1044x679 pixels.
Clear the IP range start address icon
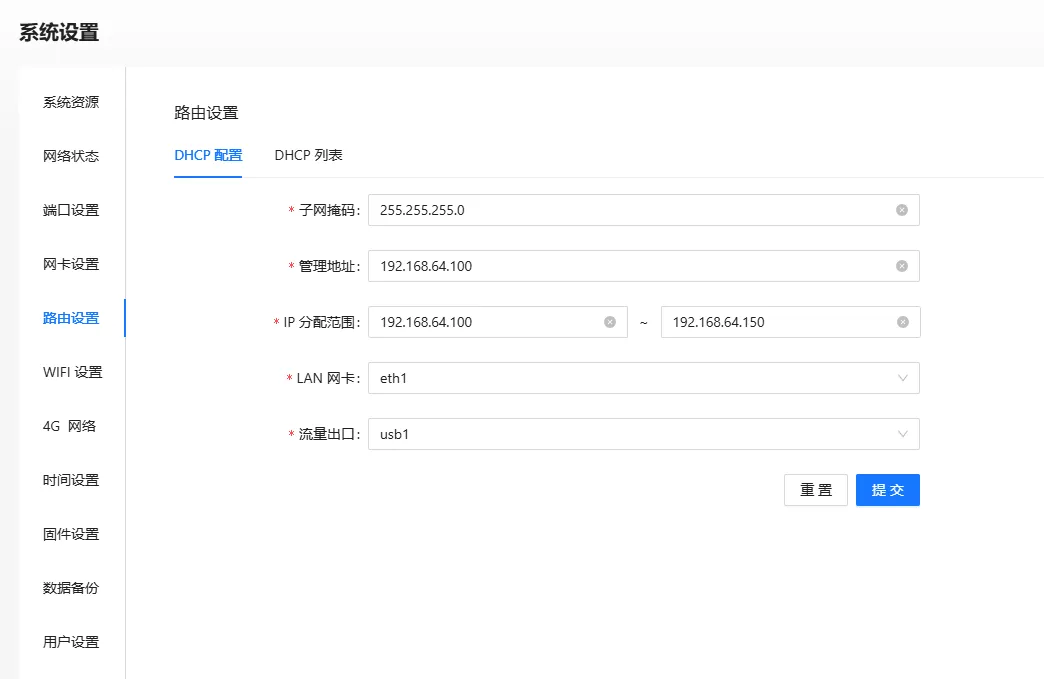coord(610,322)
